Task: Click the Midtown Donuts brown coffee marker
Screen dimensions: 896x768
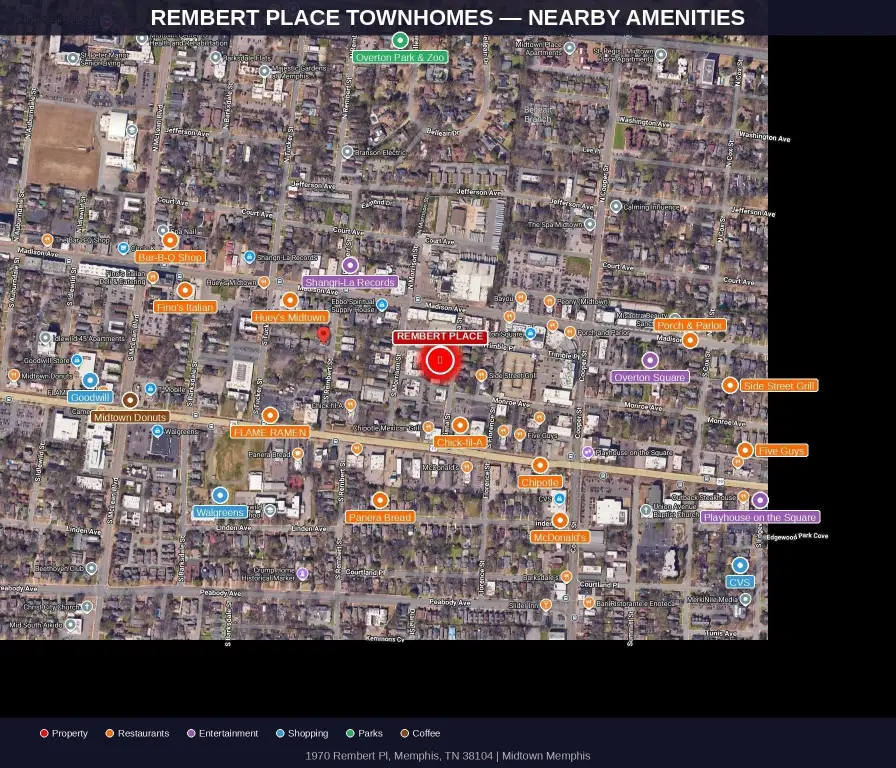Action: 130,400
